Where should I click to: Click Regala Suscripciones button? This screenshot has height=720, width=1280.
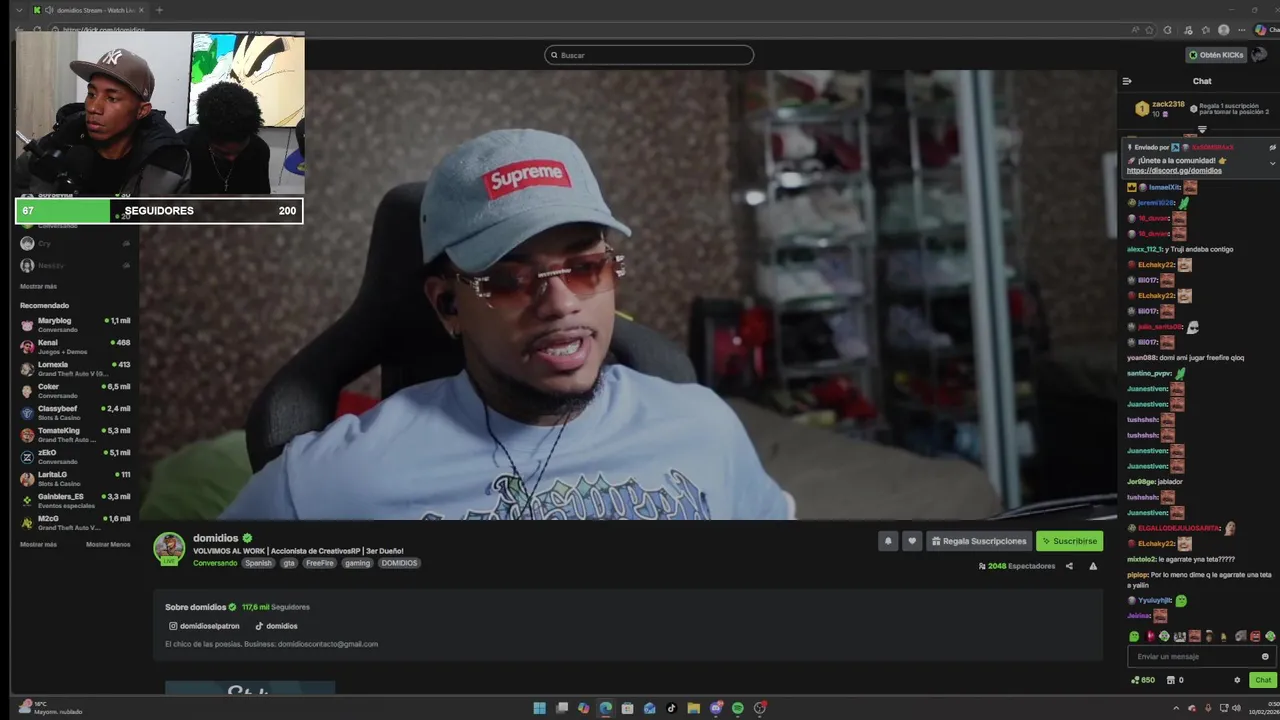click(979, 541)
